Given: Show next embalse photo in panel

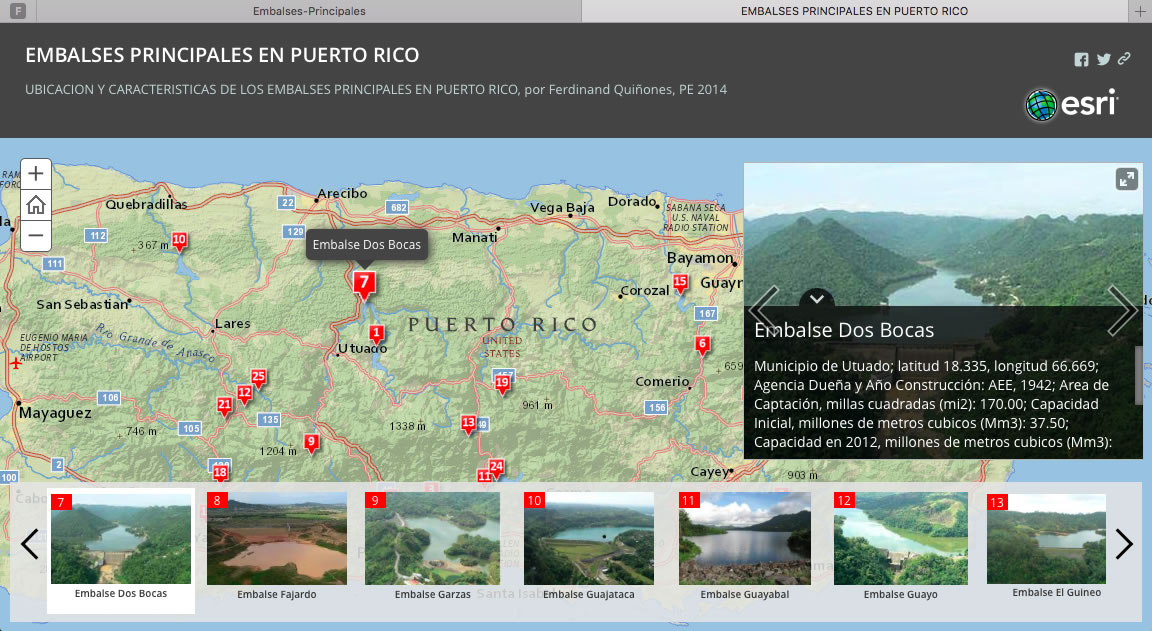Looking at the screenshot, I should point(1122,311).
